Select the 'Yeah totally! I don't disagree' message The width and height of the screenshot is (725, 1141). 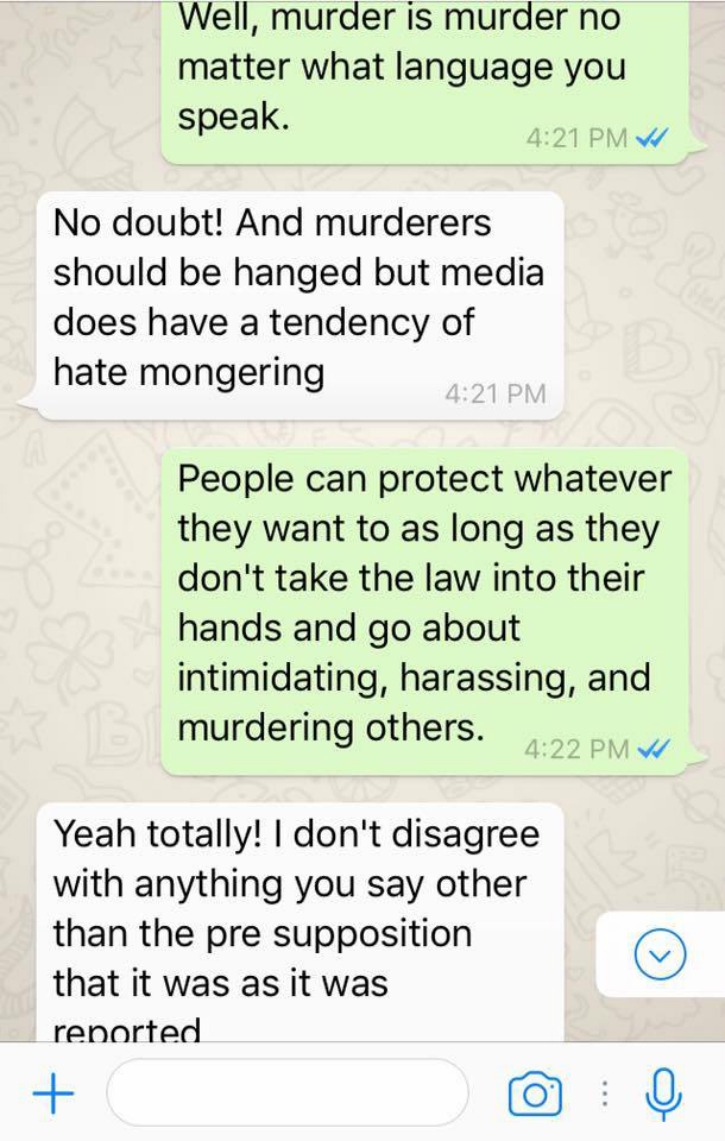pos(300,922)
